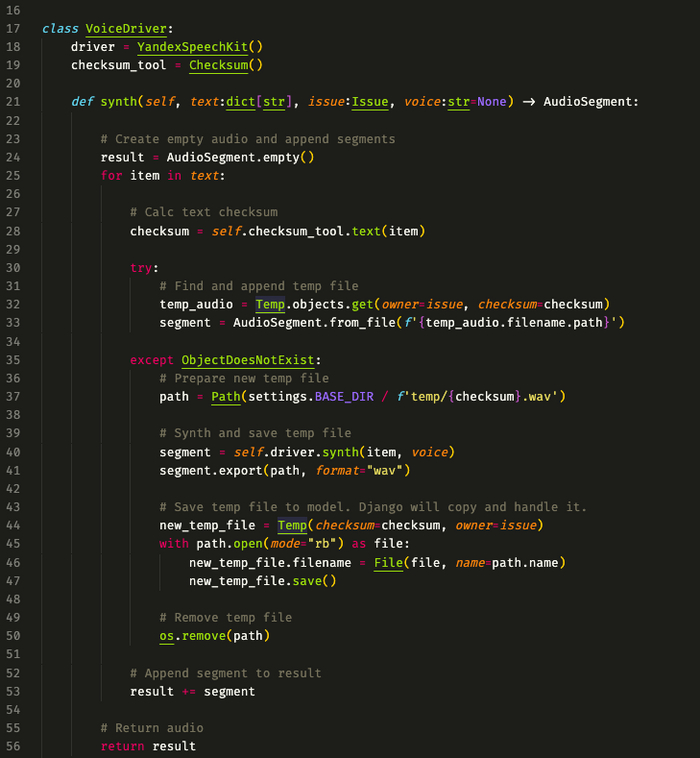
Task: Click the "# Calc text checksum" comment
Action: [x=203, y=212]
